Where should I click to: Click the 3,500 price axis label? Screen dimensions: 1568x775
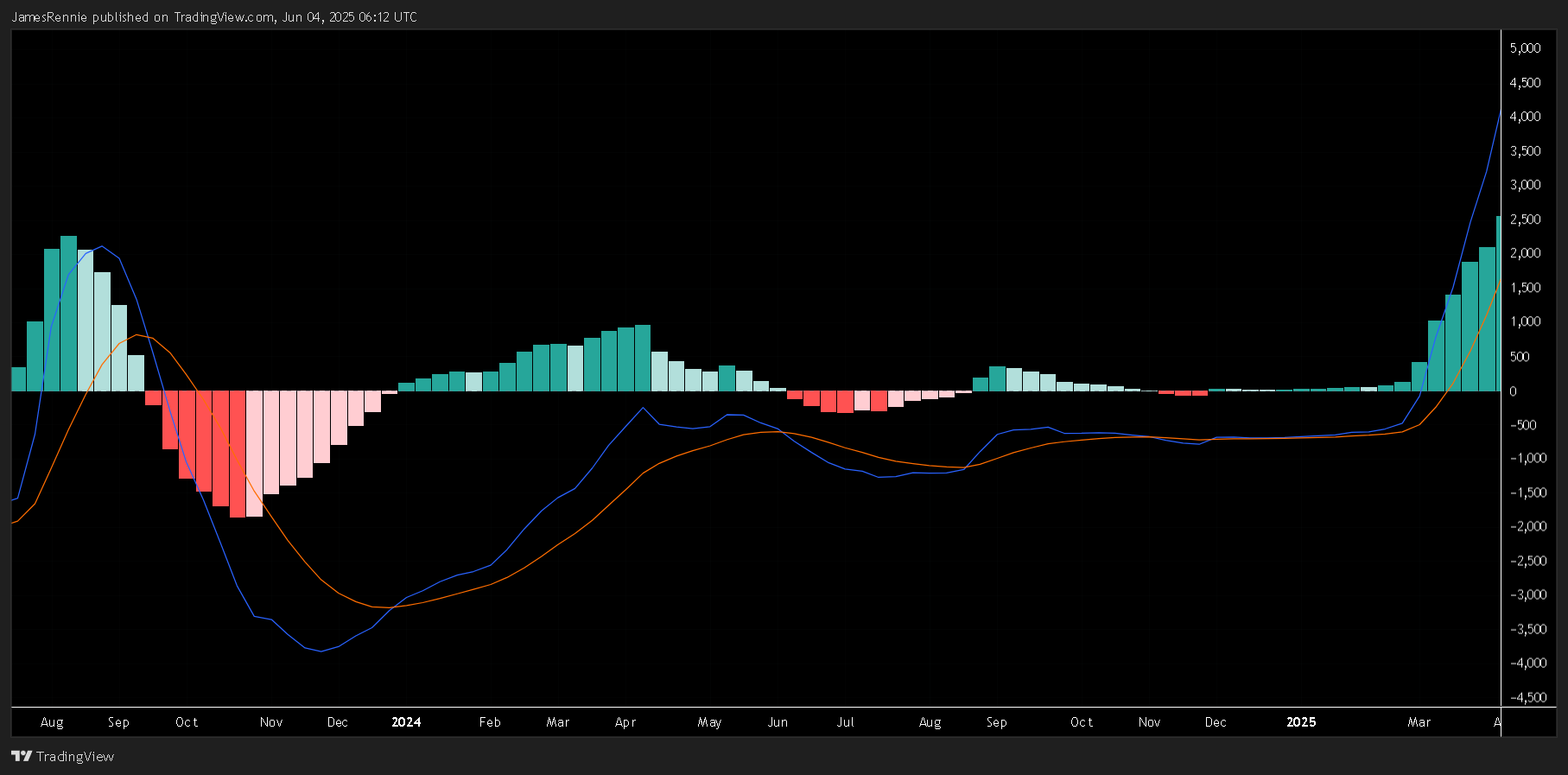tap(1525, 151)
